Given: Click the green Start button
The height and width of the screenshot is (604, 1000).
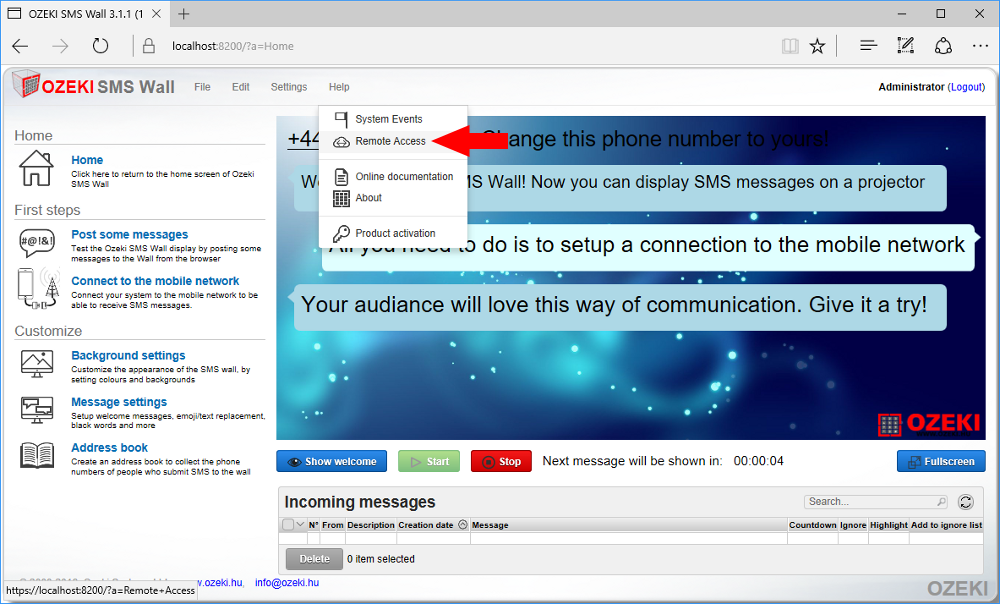Looking at the screenshot, I should [x=429, y=461].
